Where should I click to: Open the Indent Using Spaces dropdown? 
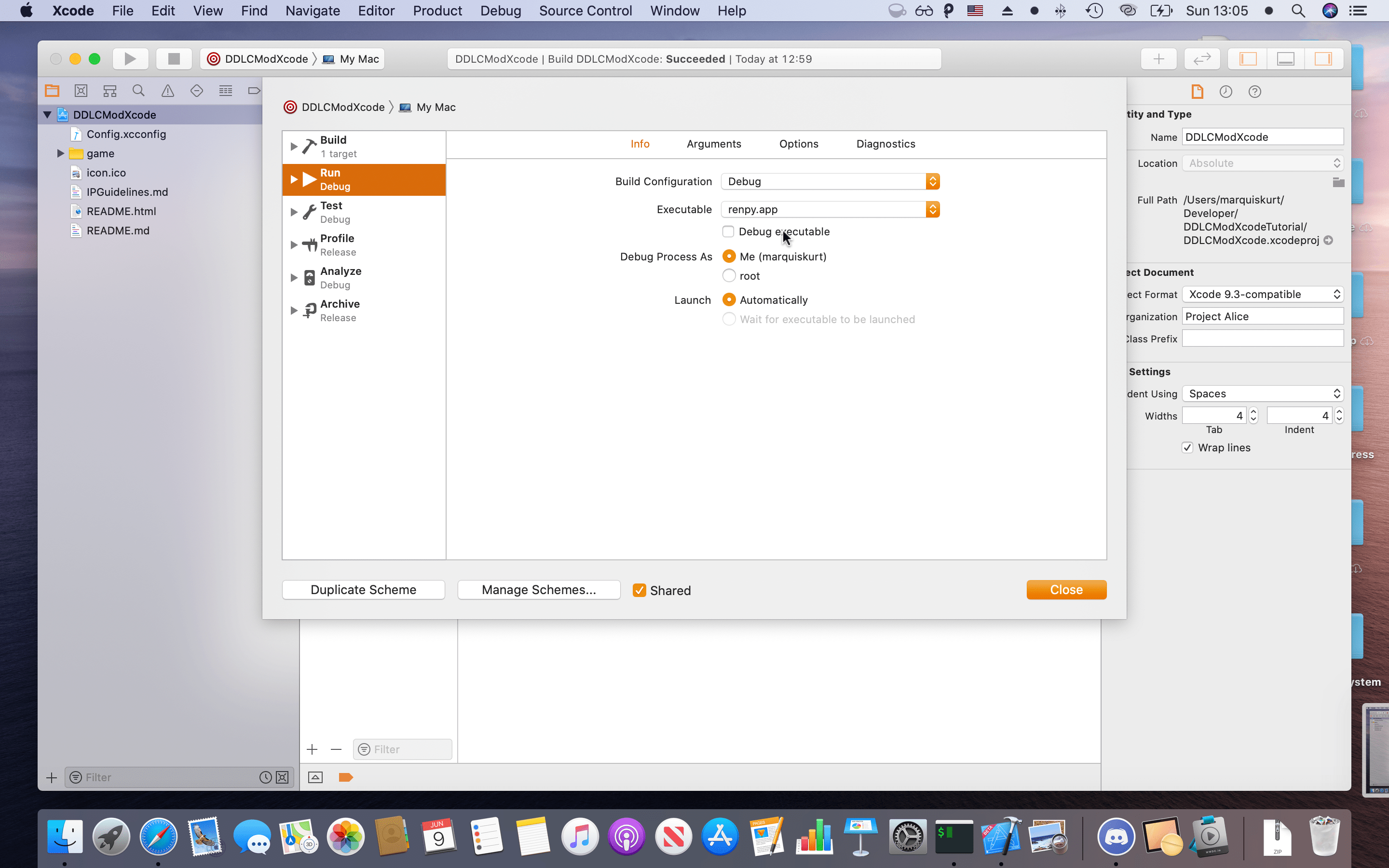(x=1263, y=394)
